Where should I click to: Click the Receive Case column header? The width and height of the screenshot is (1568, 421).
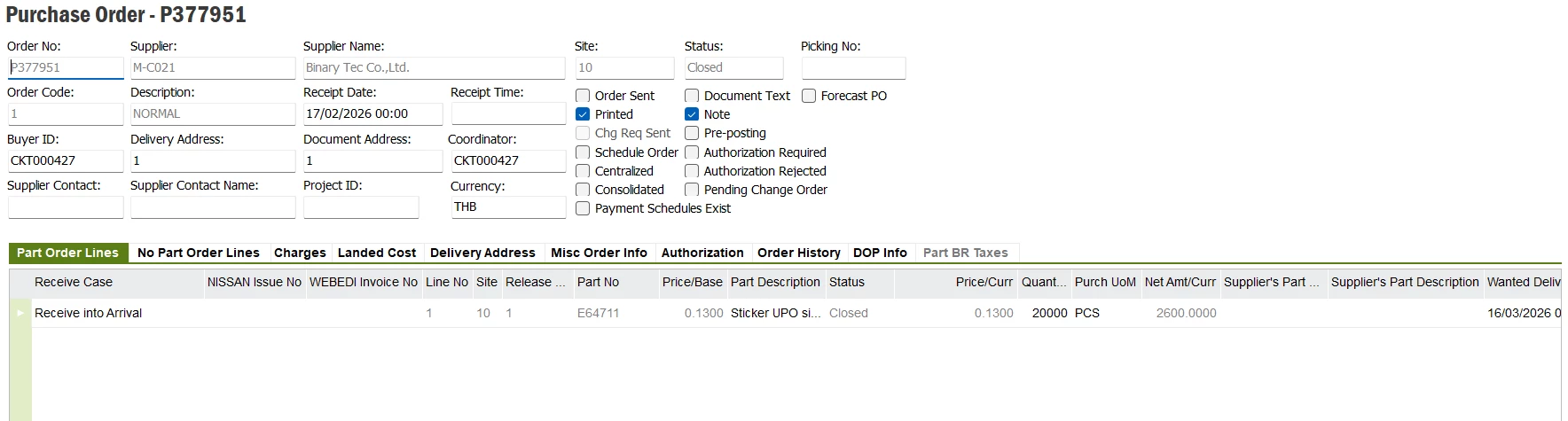coord(74,282)
